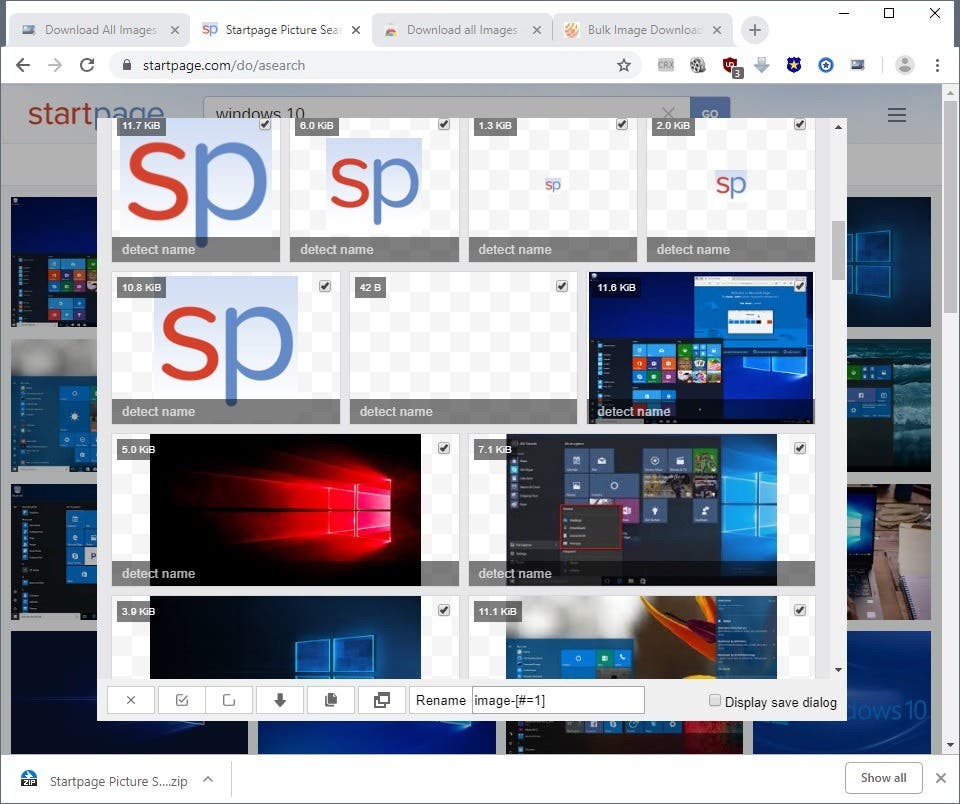This screenshot has width=960, height=804.
Task: Close the image downloader panel with X
Action: [x=130, y=700]
